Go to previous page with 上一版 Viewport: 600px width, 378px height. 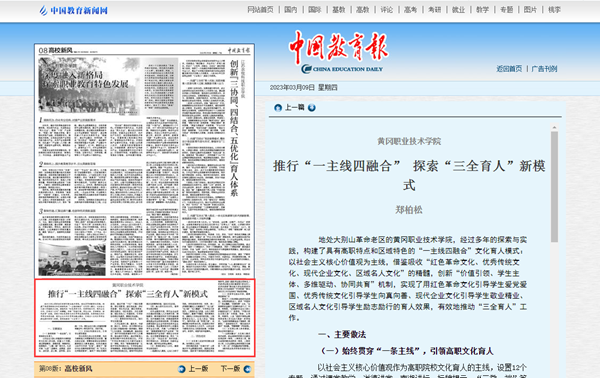click(x=198, y=369)
